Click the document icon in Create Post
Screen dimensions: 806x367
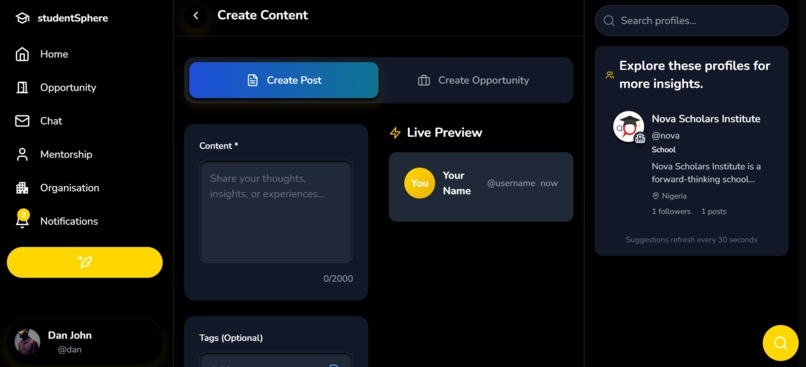252,80
